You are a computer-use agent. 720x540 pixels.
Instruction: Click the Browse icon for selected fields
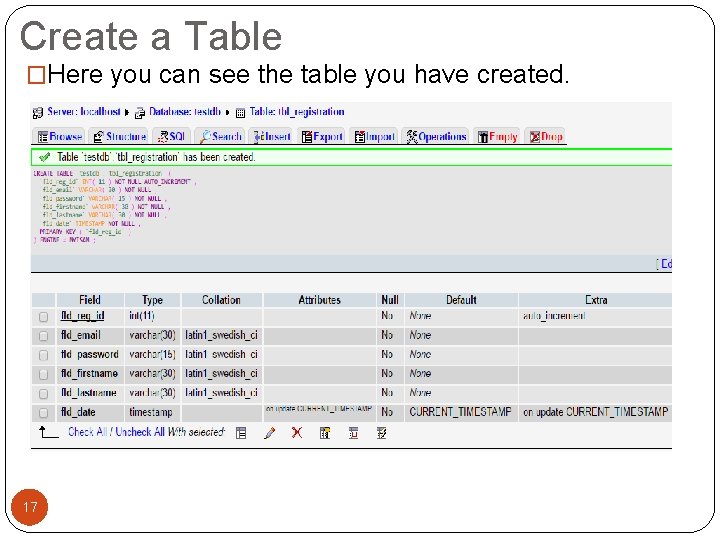241,433
